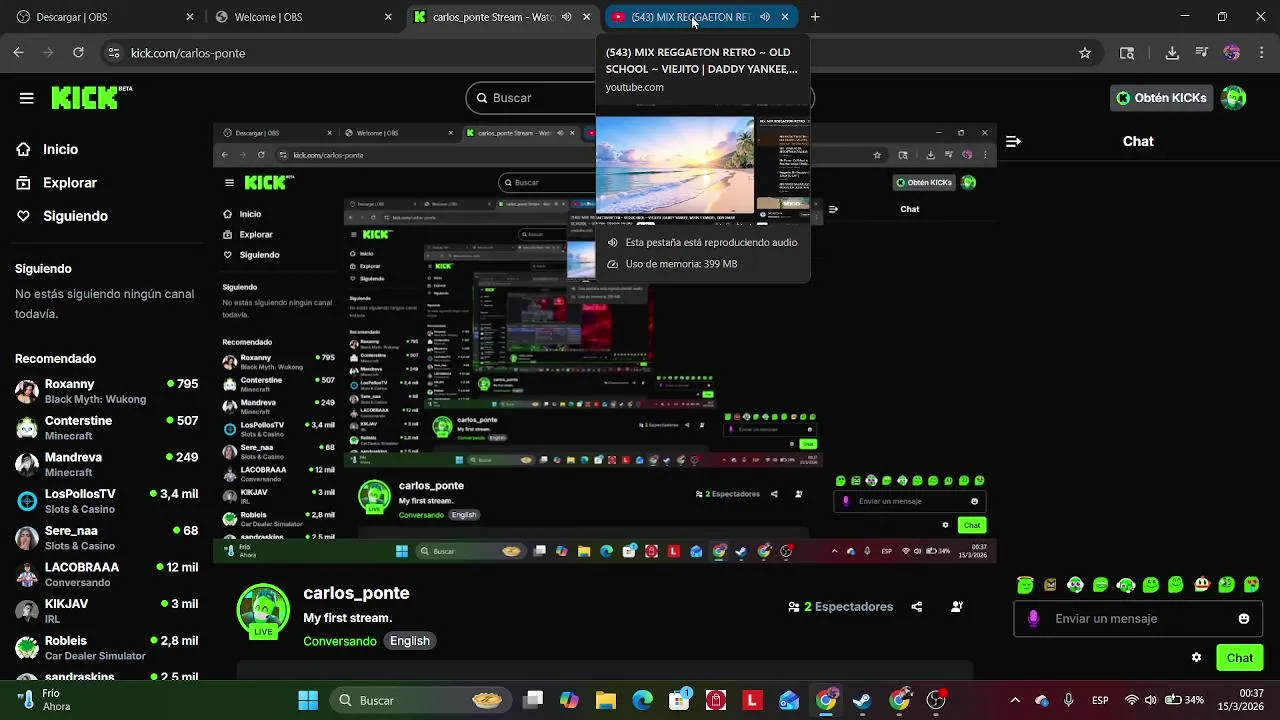Open recommended channel Roxanny

click(106, 391)
